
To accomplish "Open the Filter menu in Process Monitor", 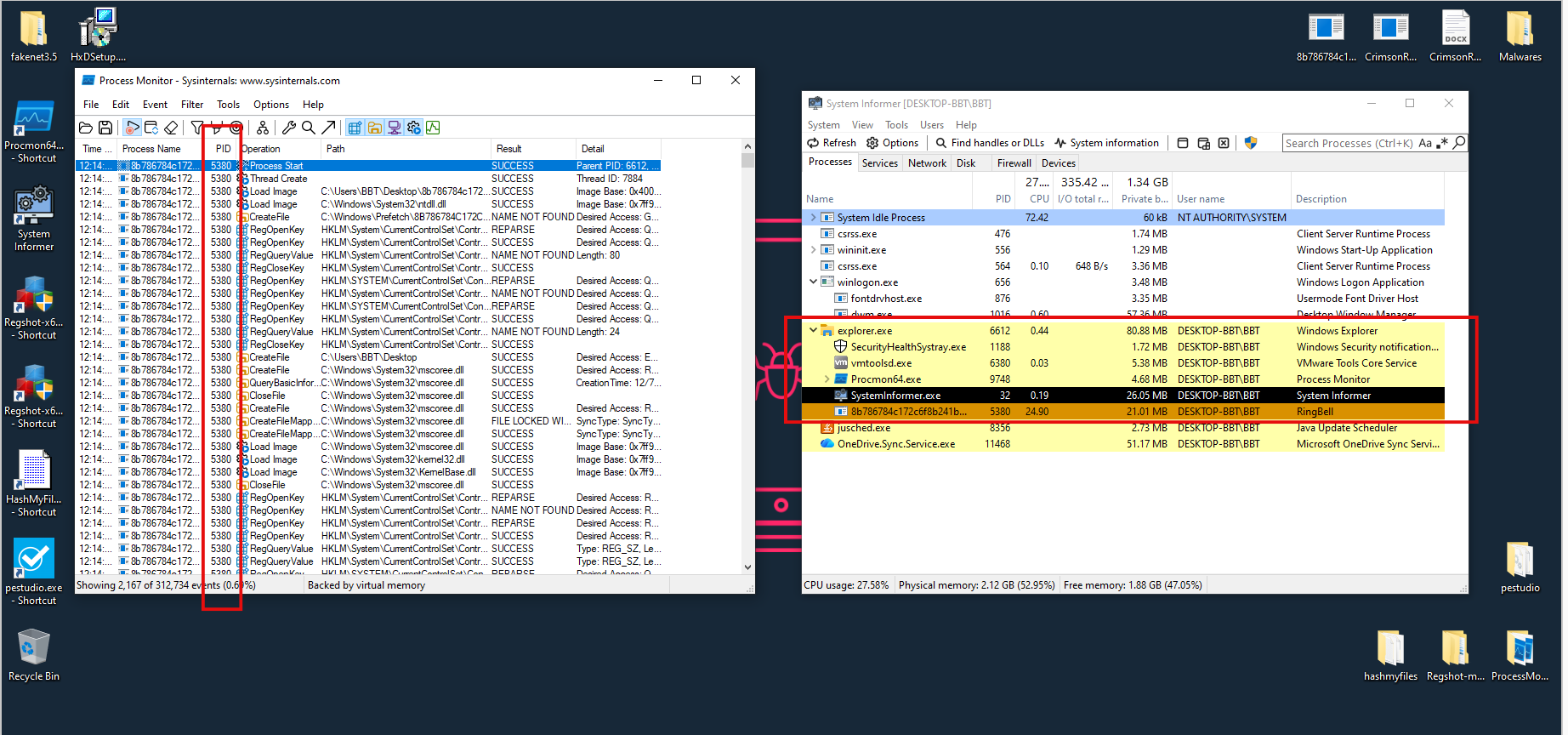I will (192, 105).
